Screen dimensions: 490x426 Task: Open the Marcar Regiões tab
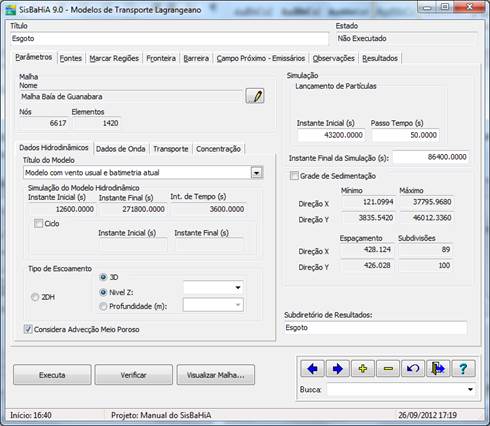pyautogui.click(x=114, y=58)
